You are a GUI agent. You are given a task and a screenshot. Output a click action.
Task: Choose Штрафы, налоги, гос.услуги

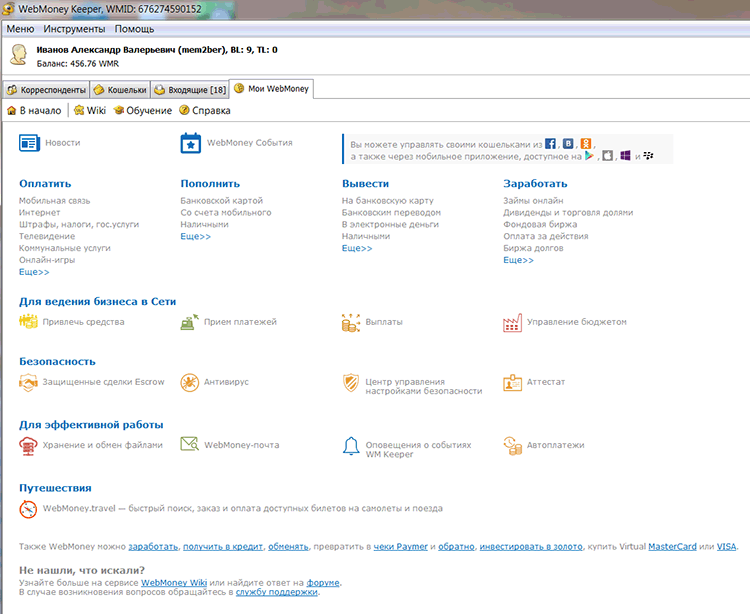pyautogui.click(x=79, y=224)
